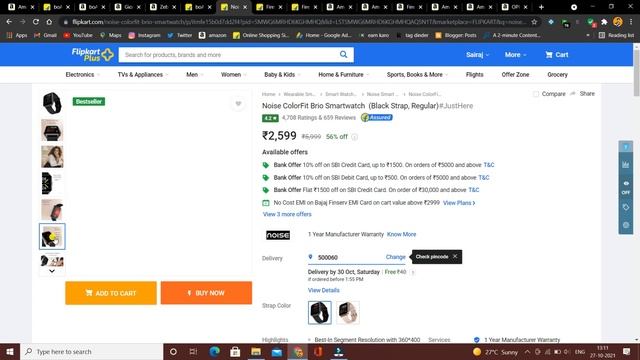Focus Windows taskbar search box
This screenshot has height=360, width=640.
(x=91, y=351)
